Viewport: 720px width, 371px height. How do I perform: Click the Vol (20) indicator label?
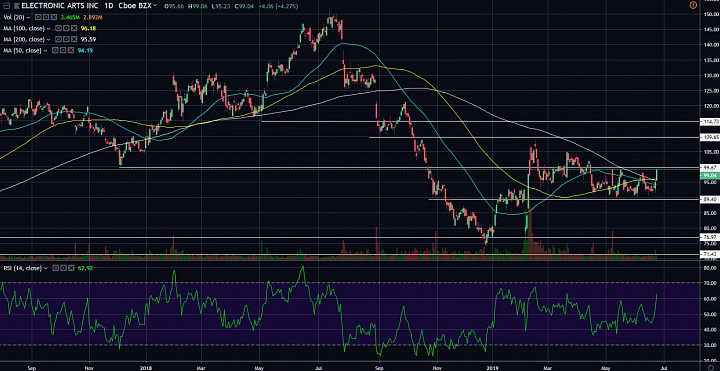[14, 17]
